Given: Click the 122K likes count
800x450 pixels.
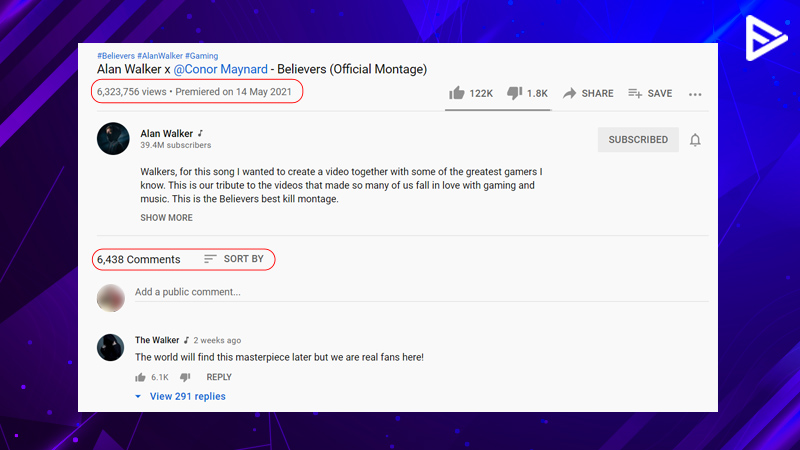Looking at the screenshot, I should pos(481,93).
